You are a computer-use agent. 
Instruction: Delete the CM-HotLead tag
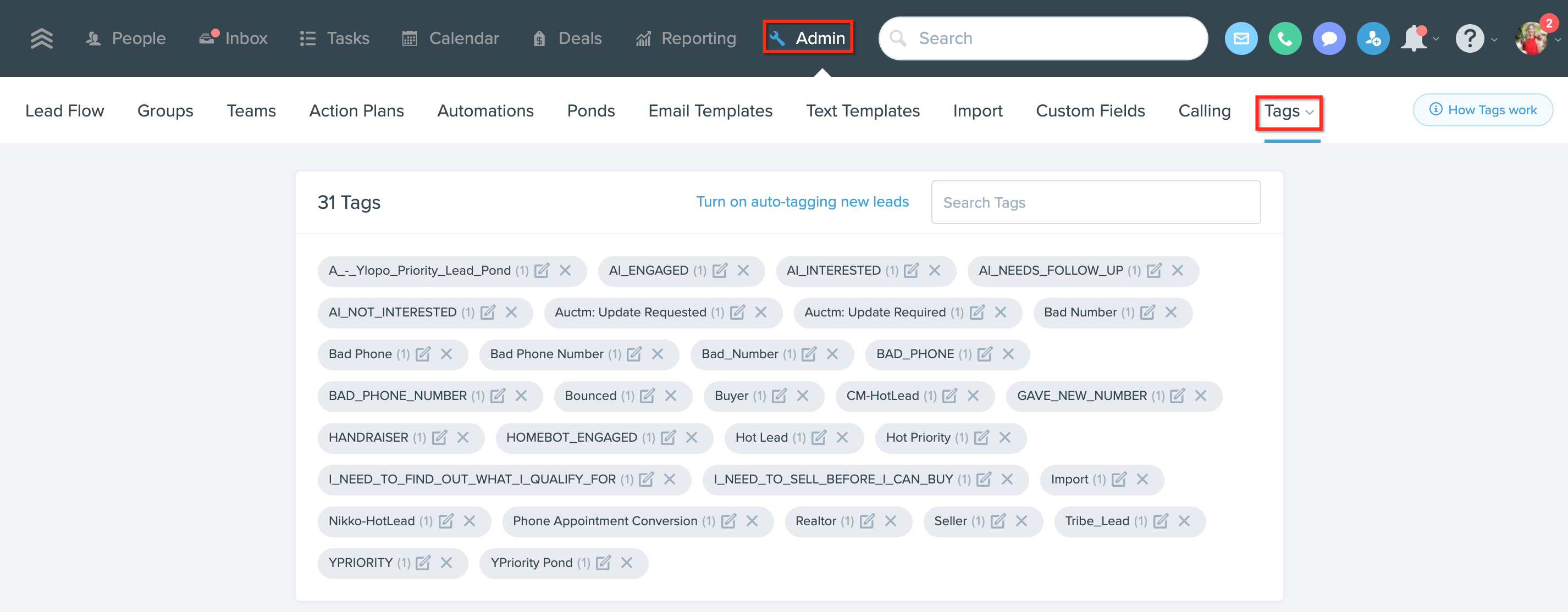973,396
